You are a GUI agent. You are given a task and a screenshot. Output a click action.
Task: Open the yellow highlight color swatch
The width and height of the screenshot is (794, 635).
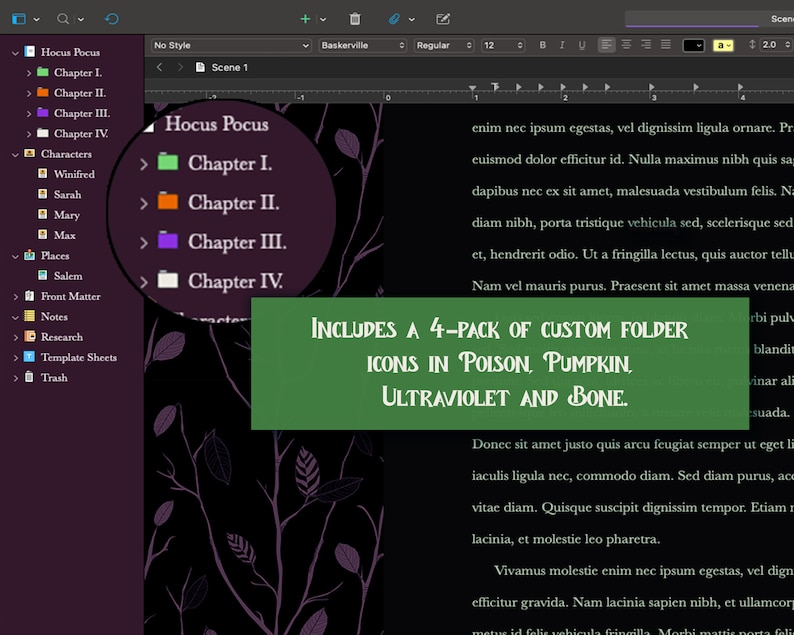[723, 46]
